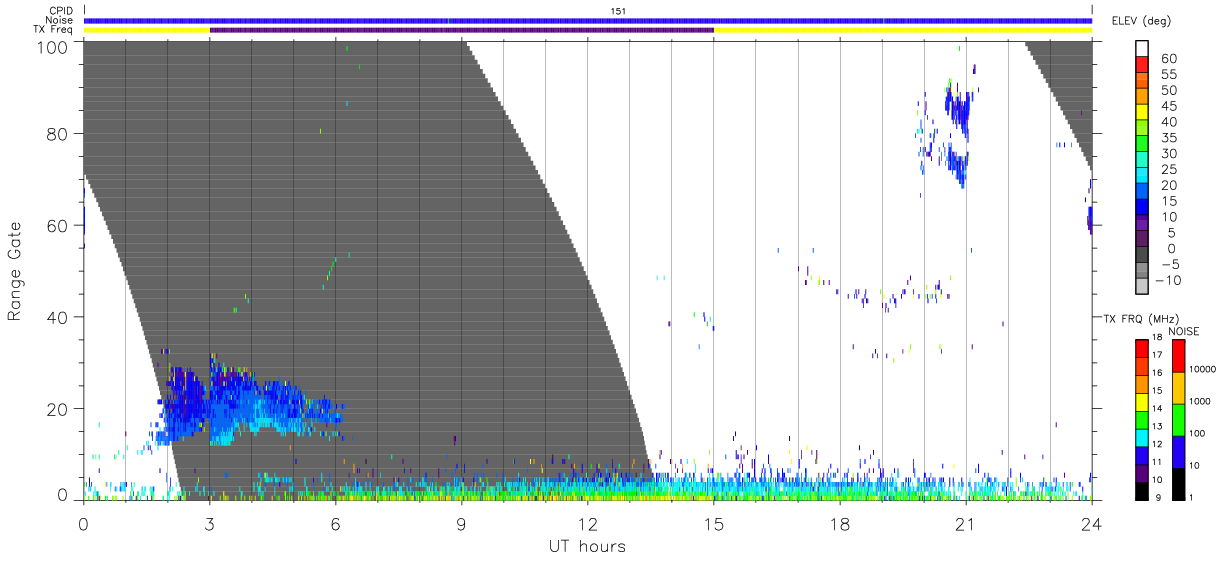The width and height of the screenshot is (1228, 567).
Task: Click the NOISE legend title
Action: (1186, 330)
